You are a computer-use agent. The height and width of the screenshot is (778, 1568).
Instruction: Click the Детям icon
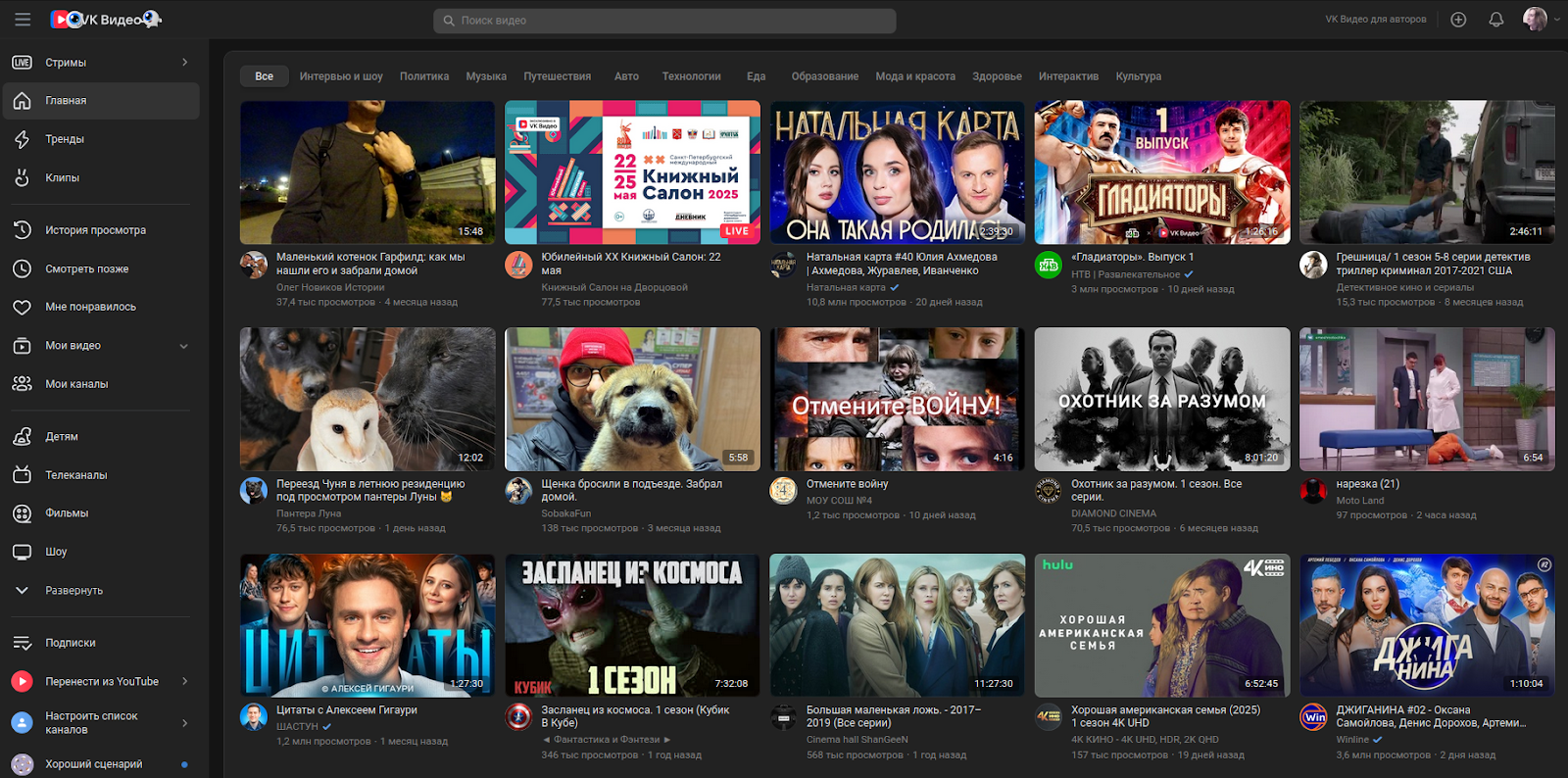[22, 437]
